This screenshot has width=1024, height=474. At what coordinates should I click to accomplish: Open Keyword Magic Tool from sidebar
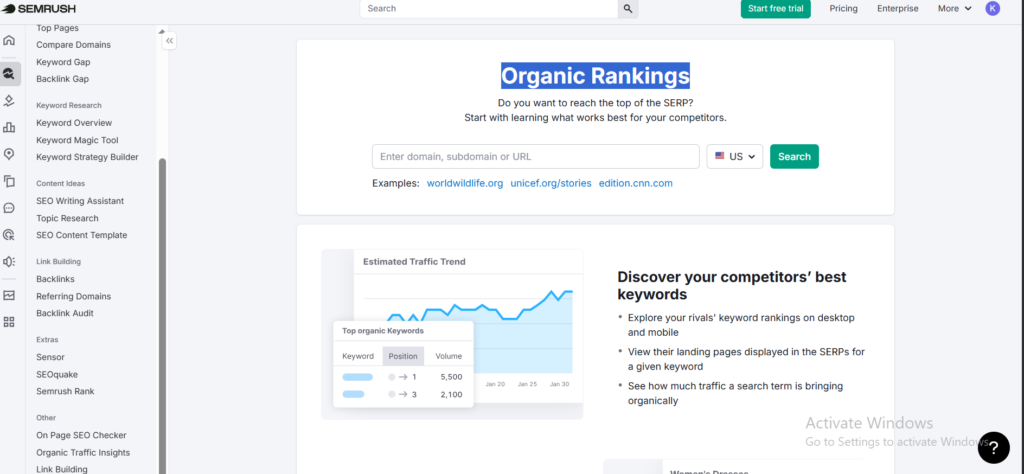(x=77, y=140)
